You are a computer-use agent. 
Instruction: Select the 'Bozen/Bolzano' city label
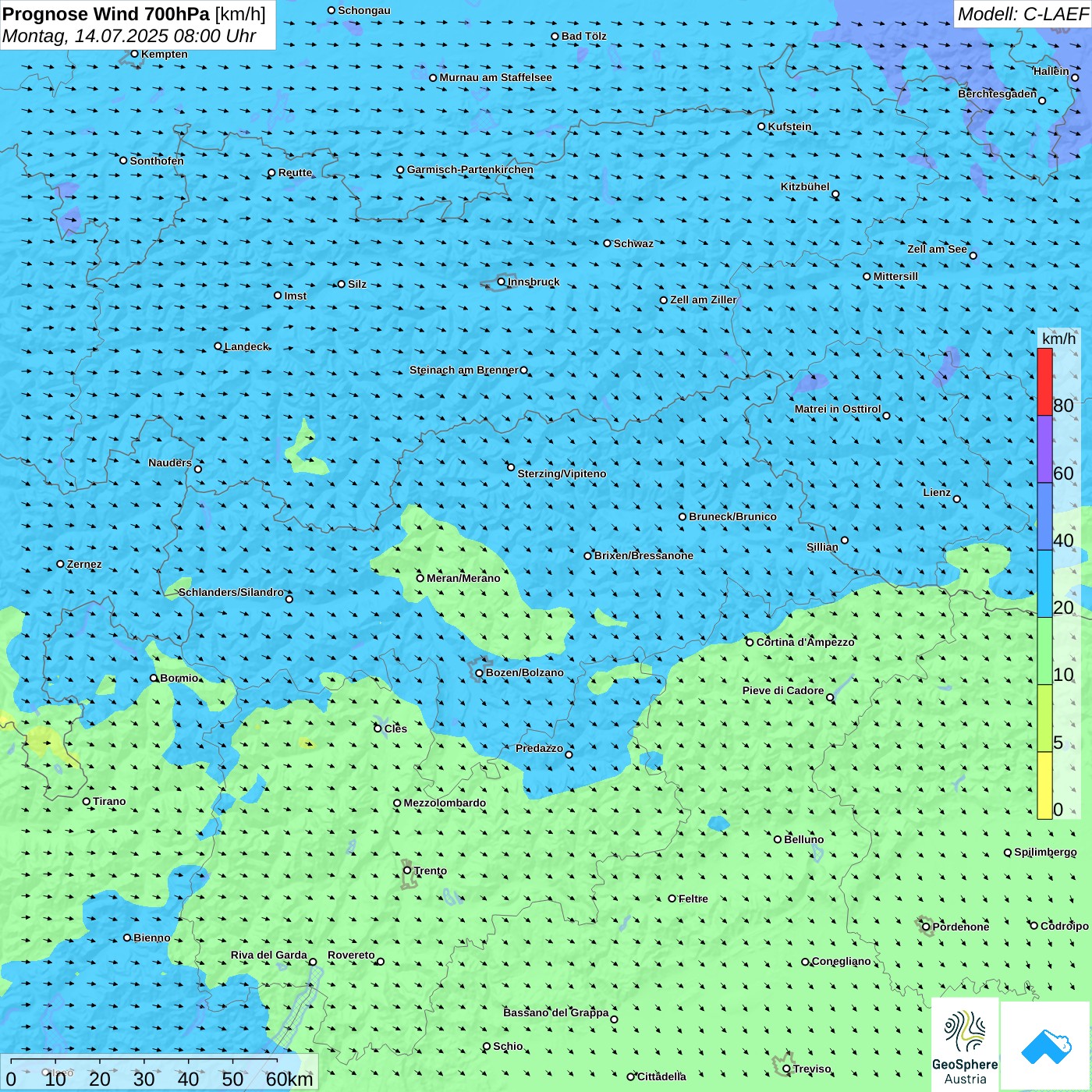(524, 672)
